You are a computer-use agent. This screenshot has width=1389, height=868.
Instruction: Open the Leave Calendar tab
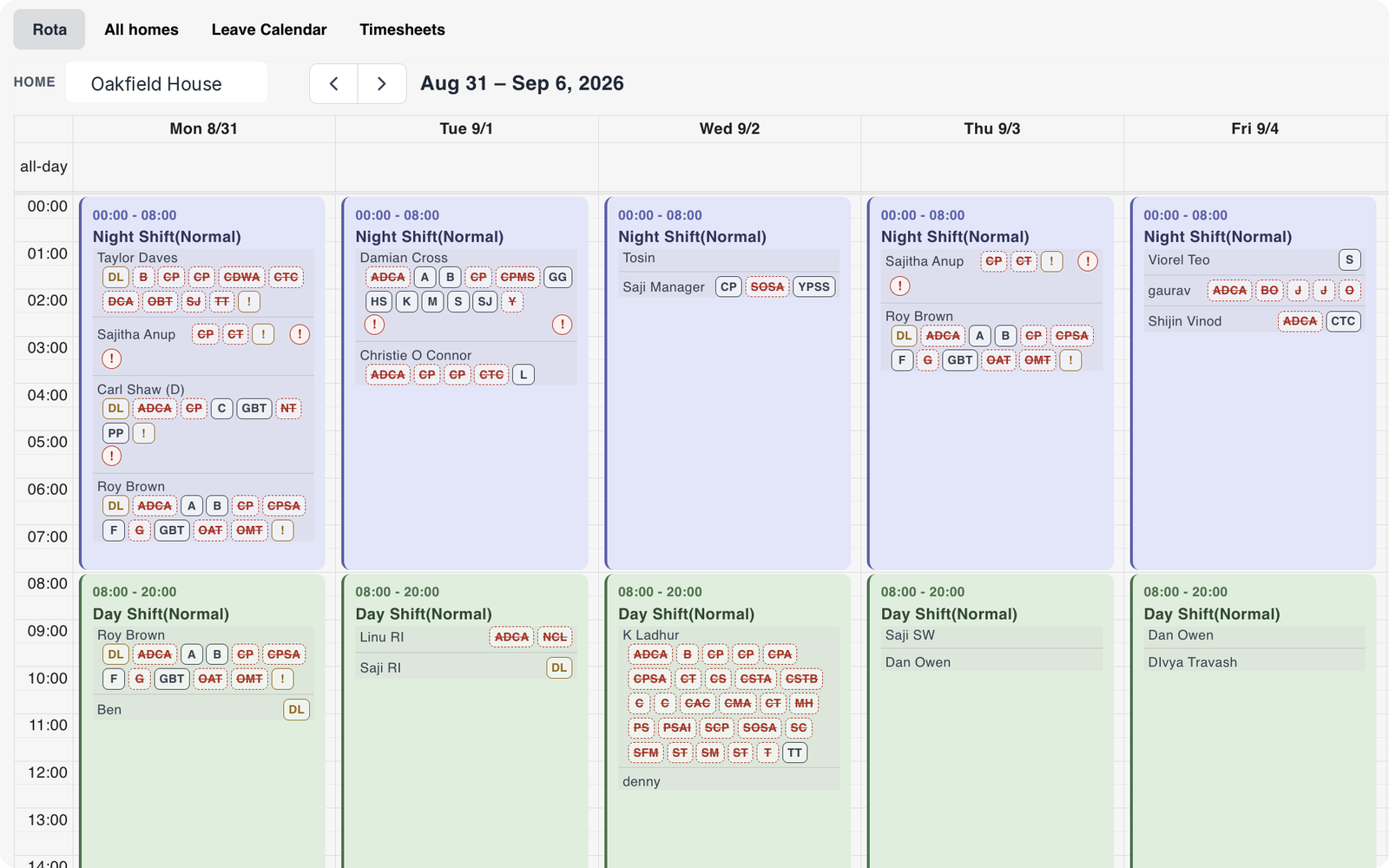pos(269,30)
